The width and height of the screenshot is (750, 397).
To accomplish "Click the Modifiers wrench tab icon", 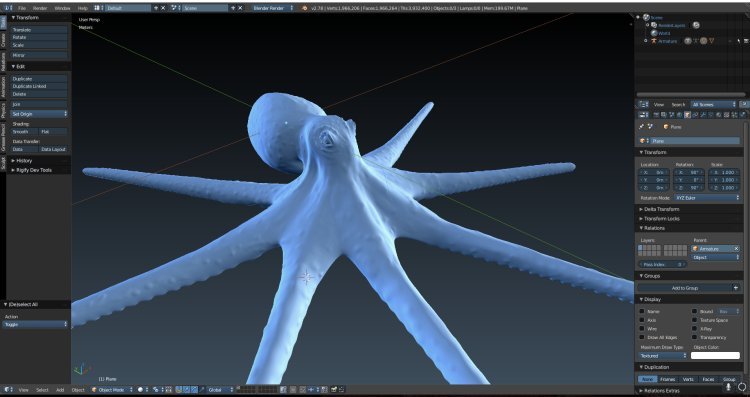I will click(703, 115).
